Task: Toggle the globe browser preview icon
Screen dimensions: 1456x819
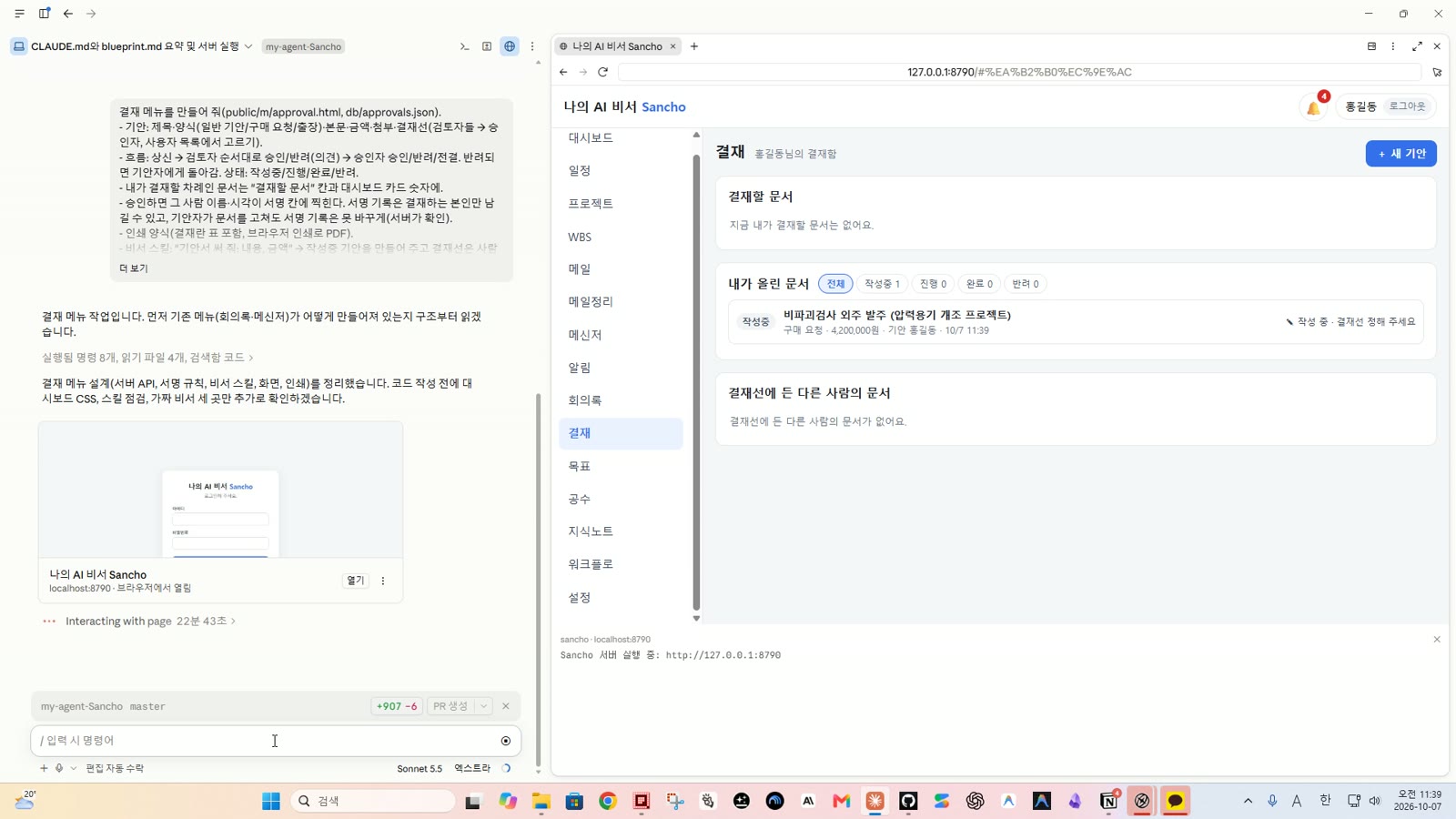Action: (x=510, y=46)
